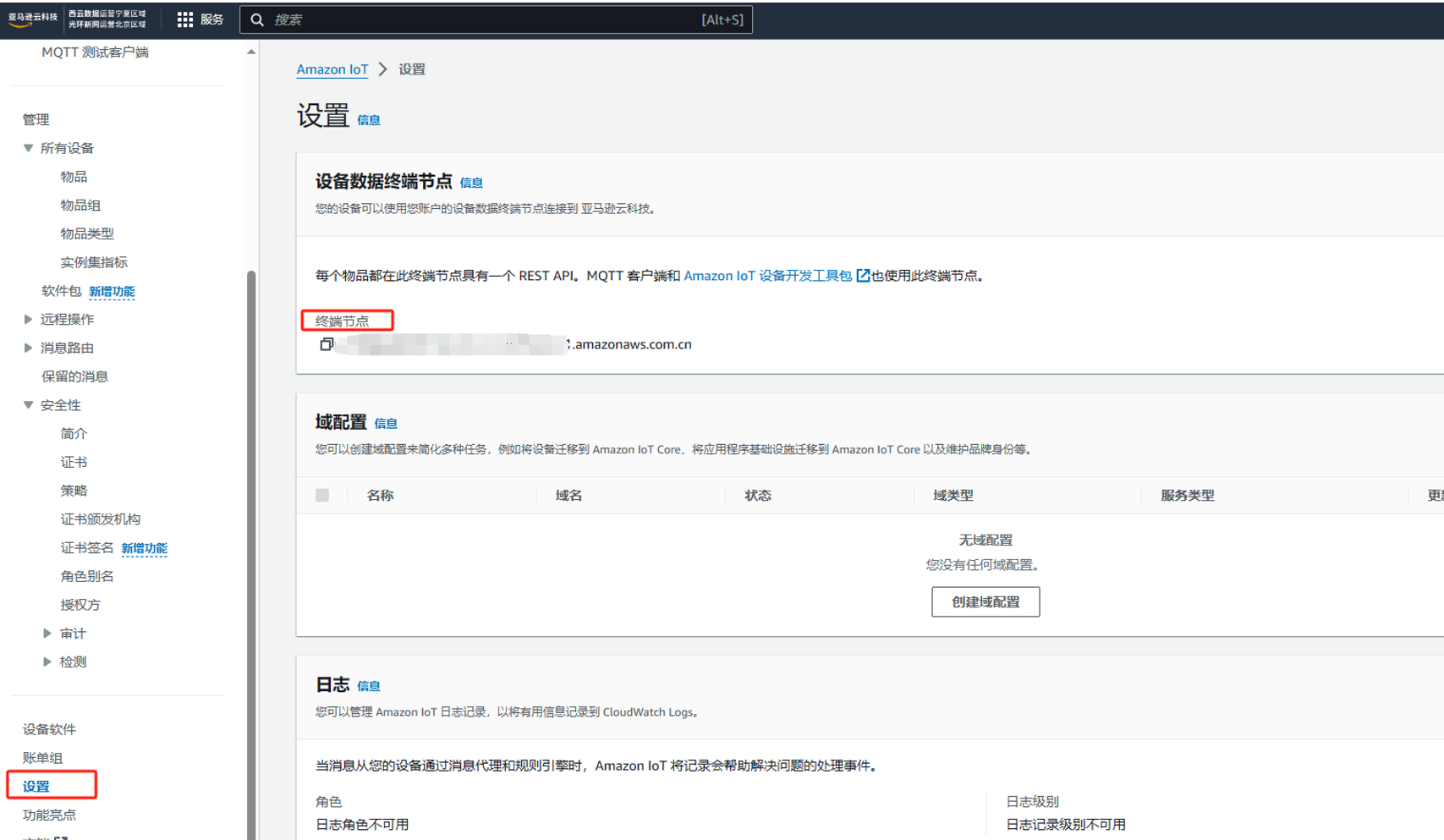Collapse the 所有设备 tree section

28,148
